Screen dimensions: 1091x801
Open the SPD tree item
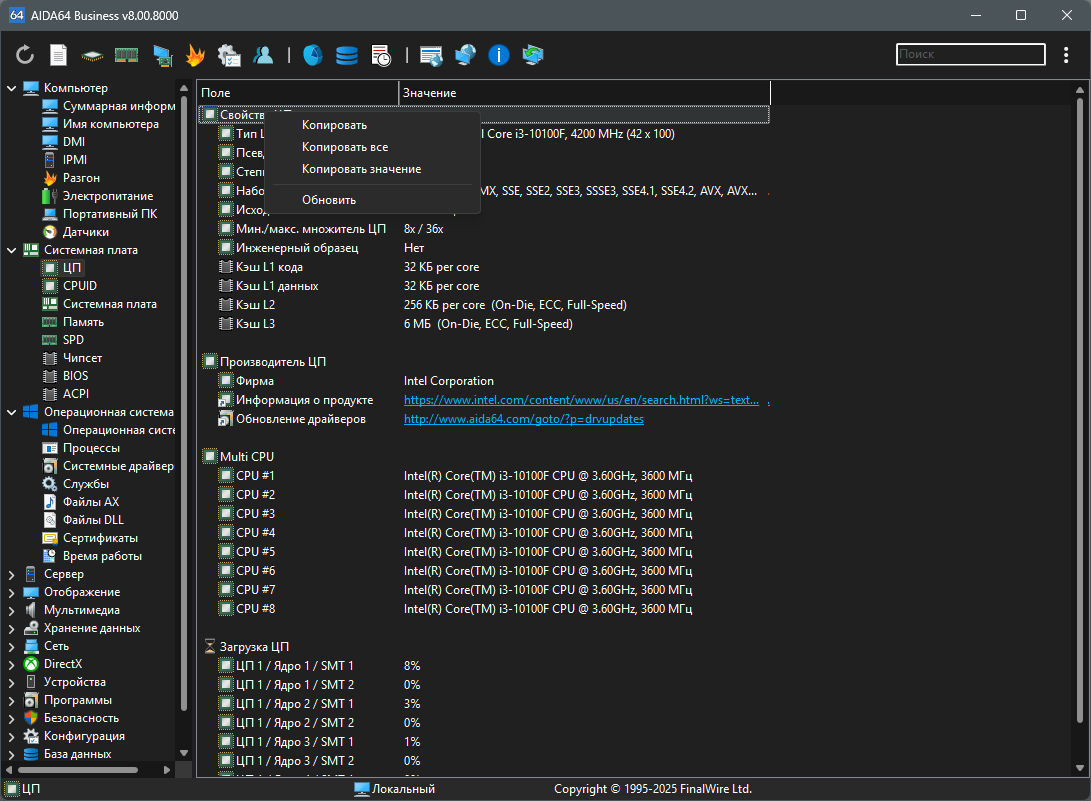coord(73,340)
